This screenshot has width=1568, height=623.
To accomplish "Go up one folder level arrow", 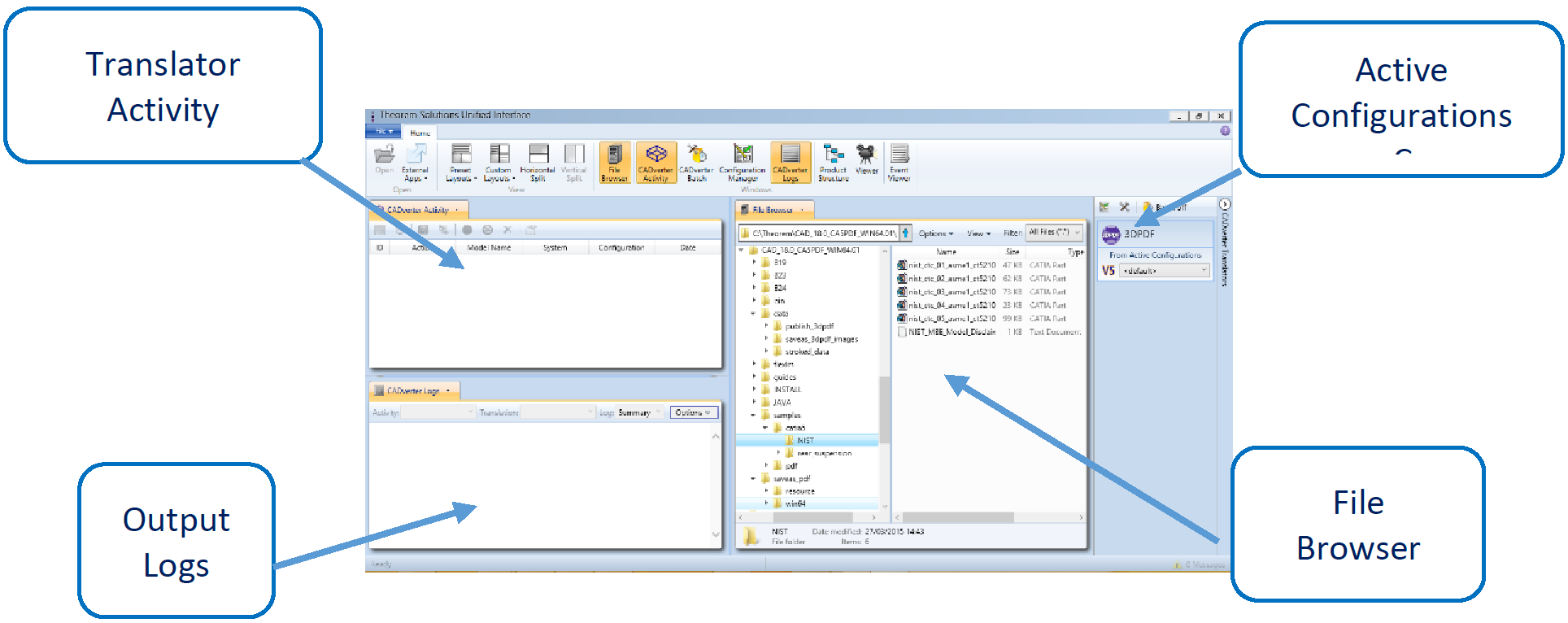I will pyautogui.click(x=905, y=233).
